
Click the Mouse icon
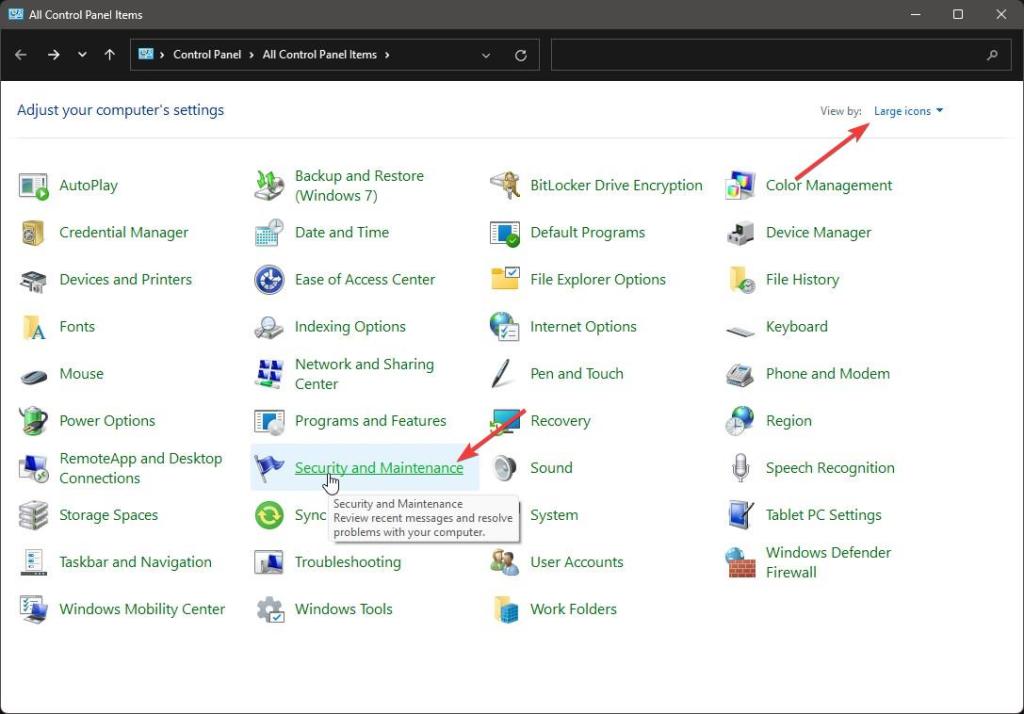[33, 376]
